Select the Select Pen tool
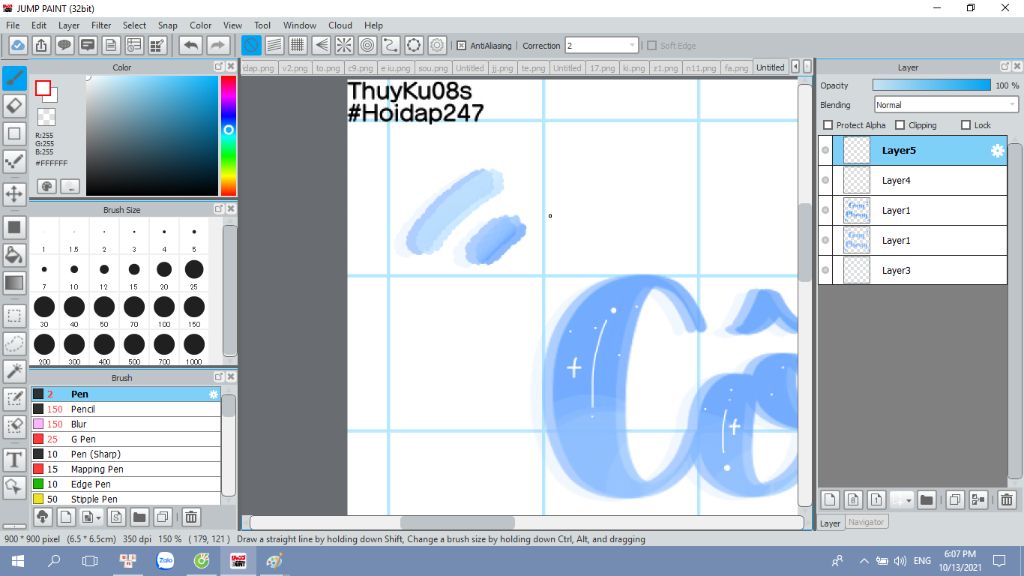 click(14, 399)
